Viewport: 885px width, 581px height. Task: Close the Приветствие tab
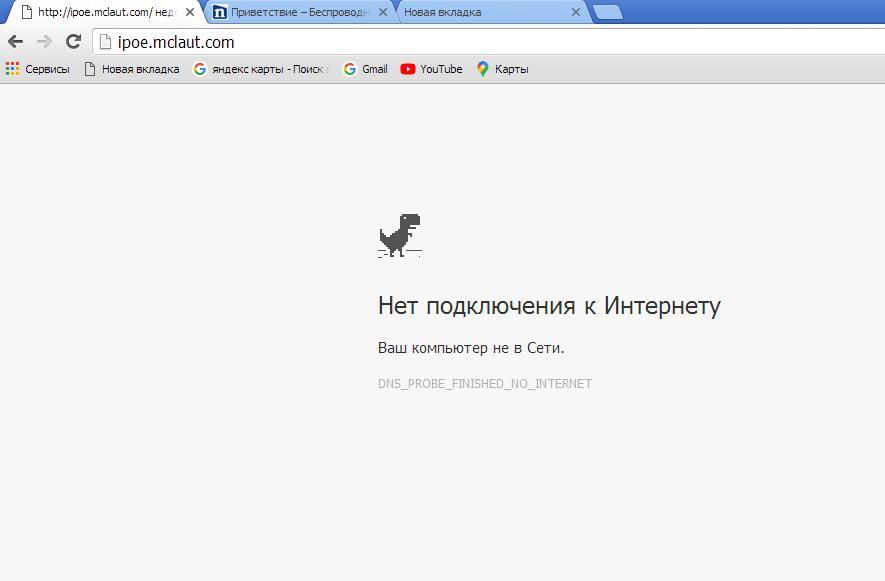point(383,12)
